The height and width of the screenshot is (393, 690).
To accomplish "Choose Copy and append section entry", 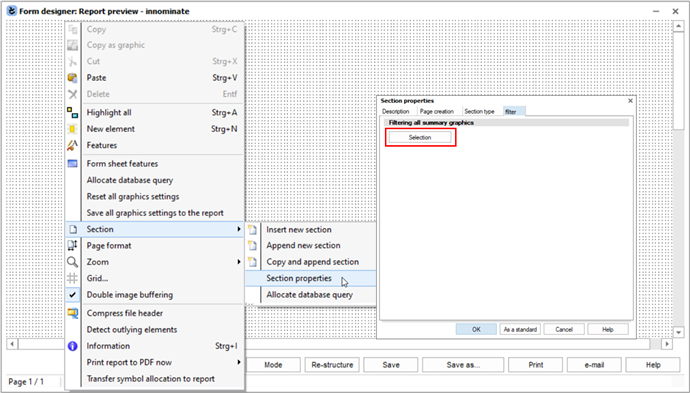I will [x=311, y=262].
